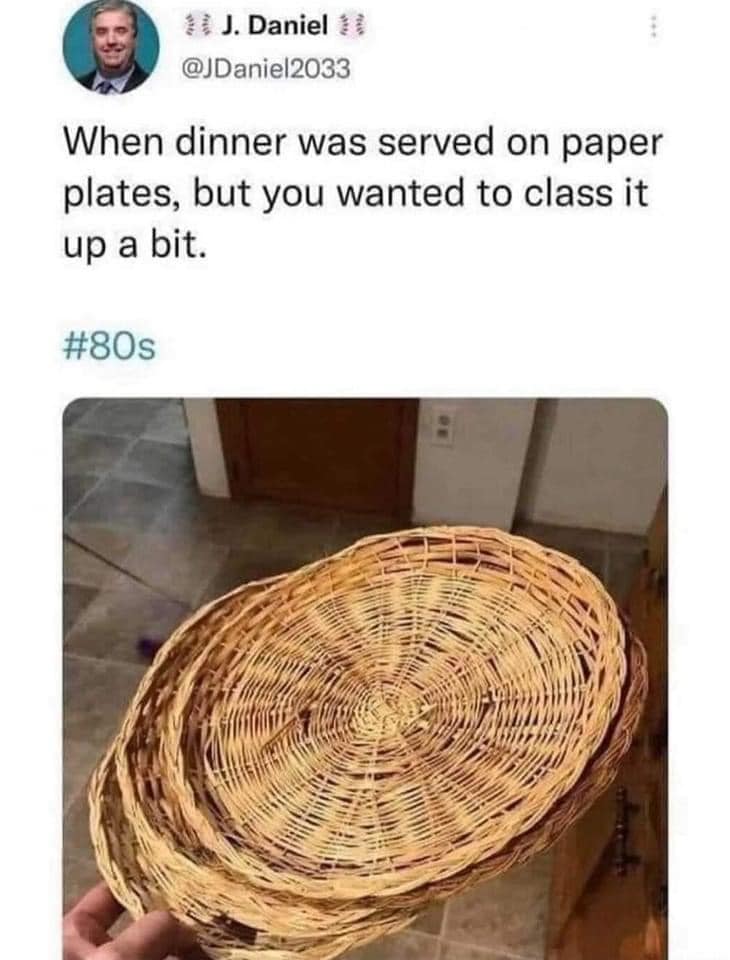Open the three-dot more options menu
Screen dimensions: 730x960
(655, 26)
